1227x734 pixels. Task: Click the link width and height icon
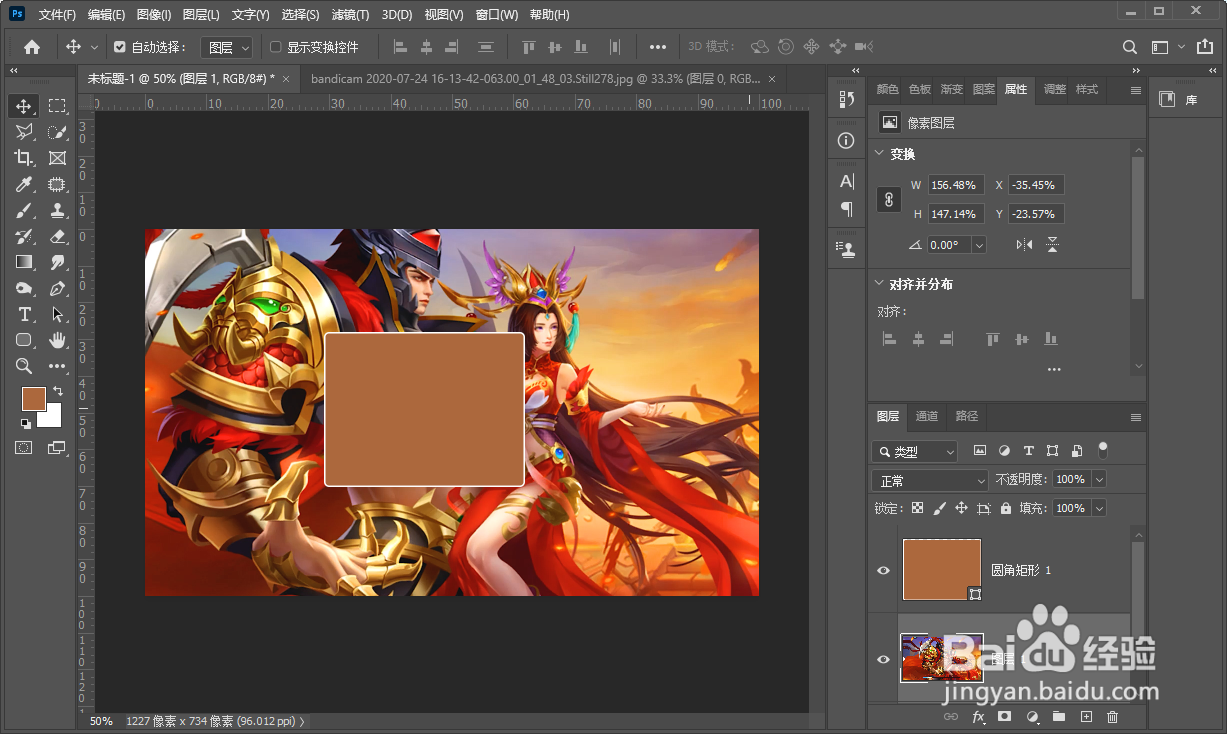pos(889,199)
